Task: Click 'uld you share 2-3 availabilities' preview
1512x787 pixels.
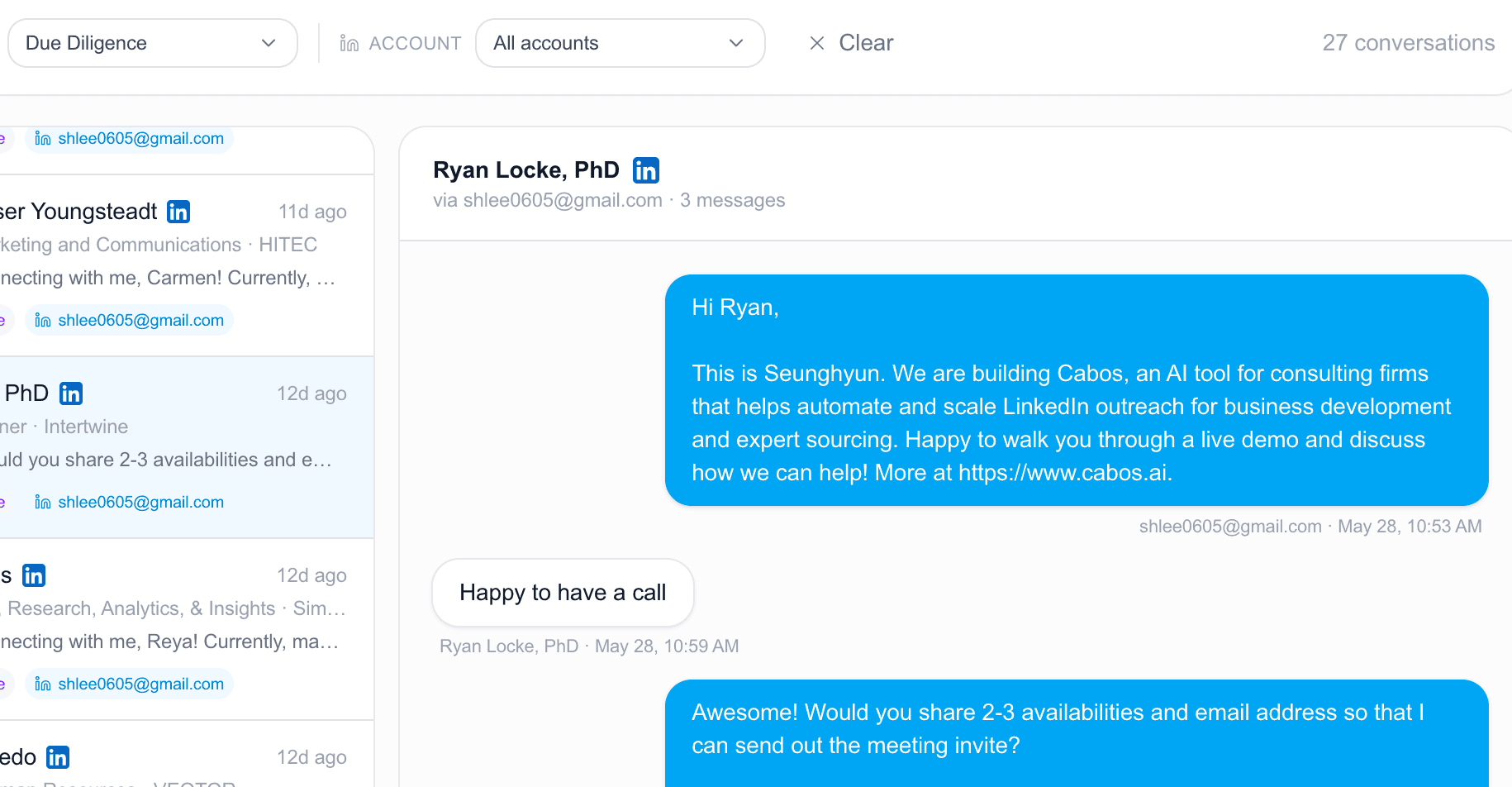Action: pyautogui.click(x=166, y=460)
